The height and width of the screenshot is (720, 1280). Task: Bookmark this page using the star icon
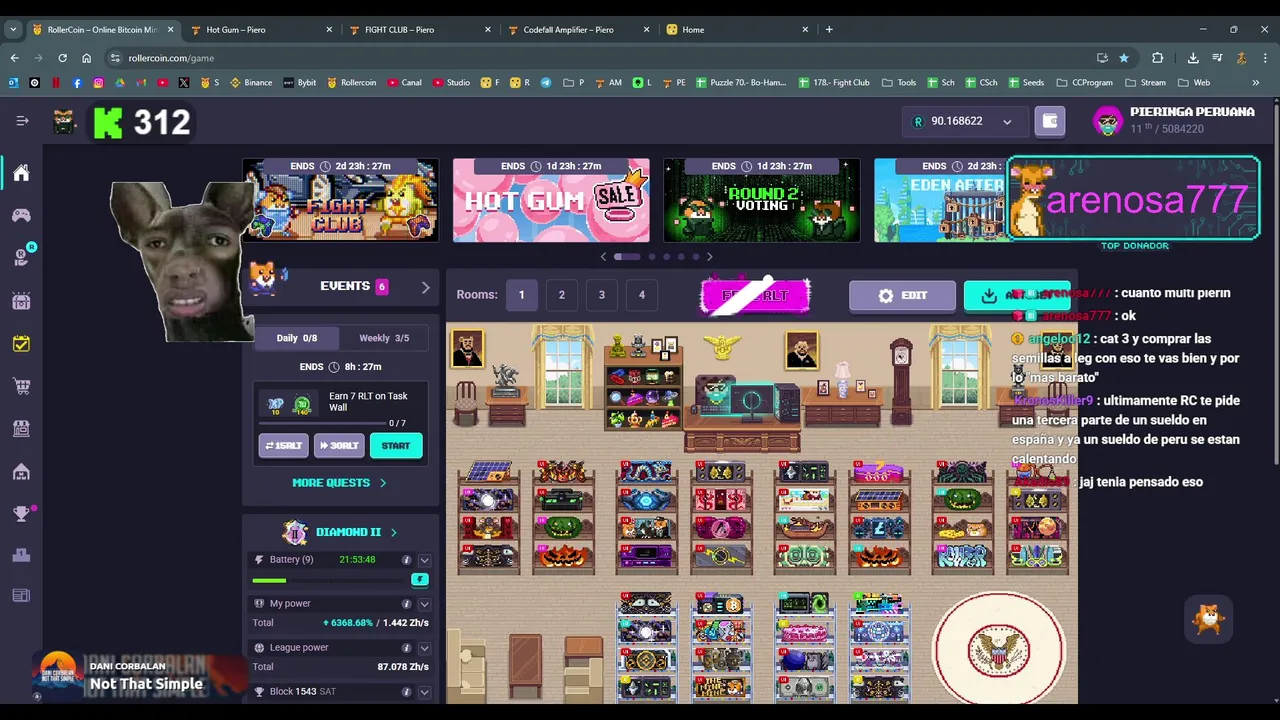pos(1124,58)
